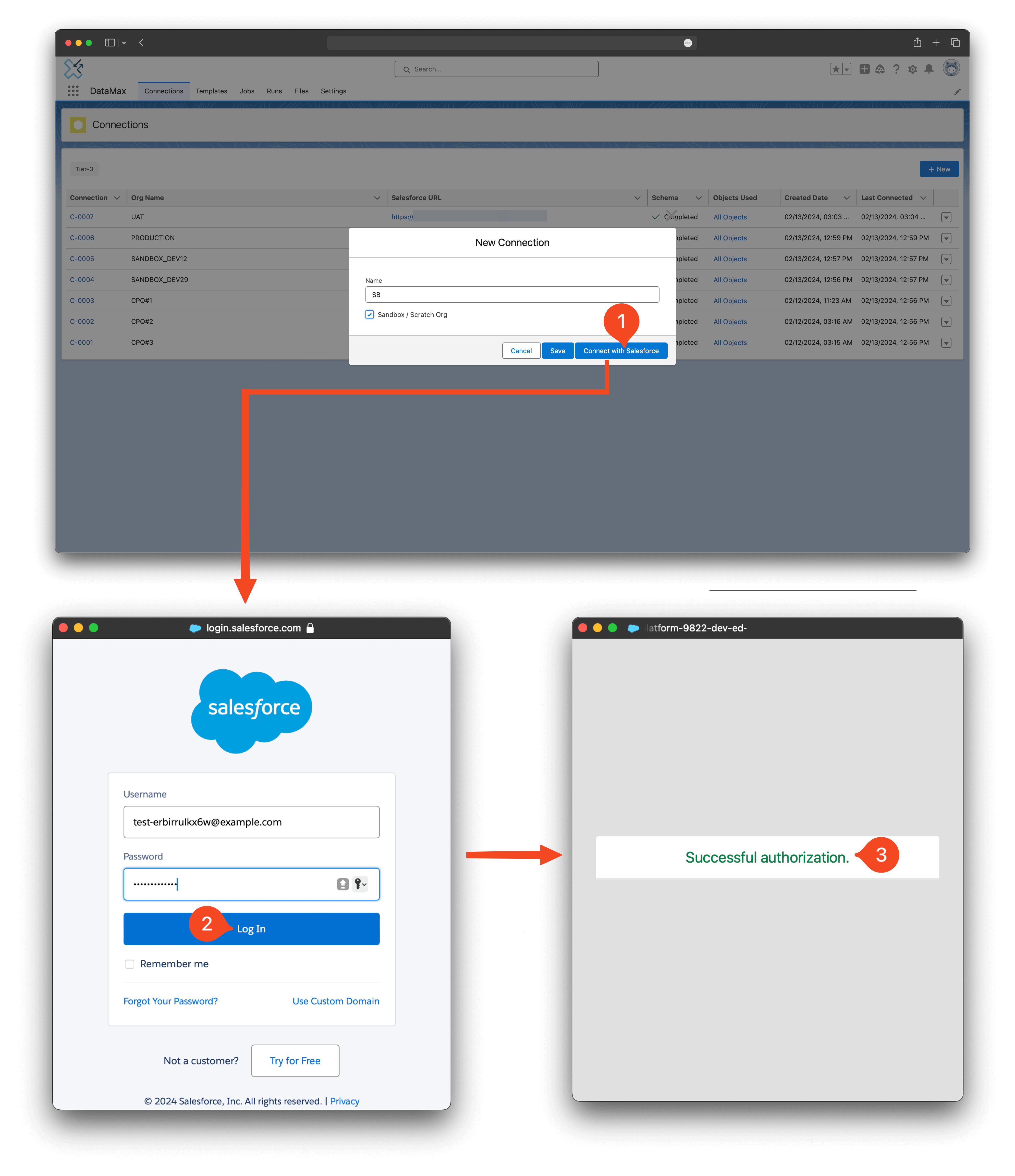Screen dimensions: 1015x1176
Task: Open row actions dropdown for C-0007
Action: pos(946,217)
